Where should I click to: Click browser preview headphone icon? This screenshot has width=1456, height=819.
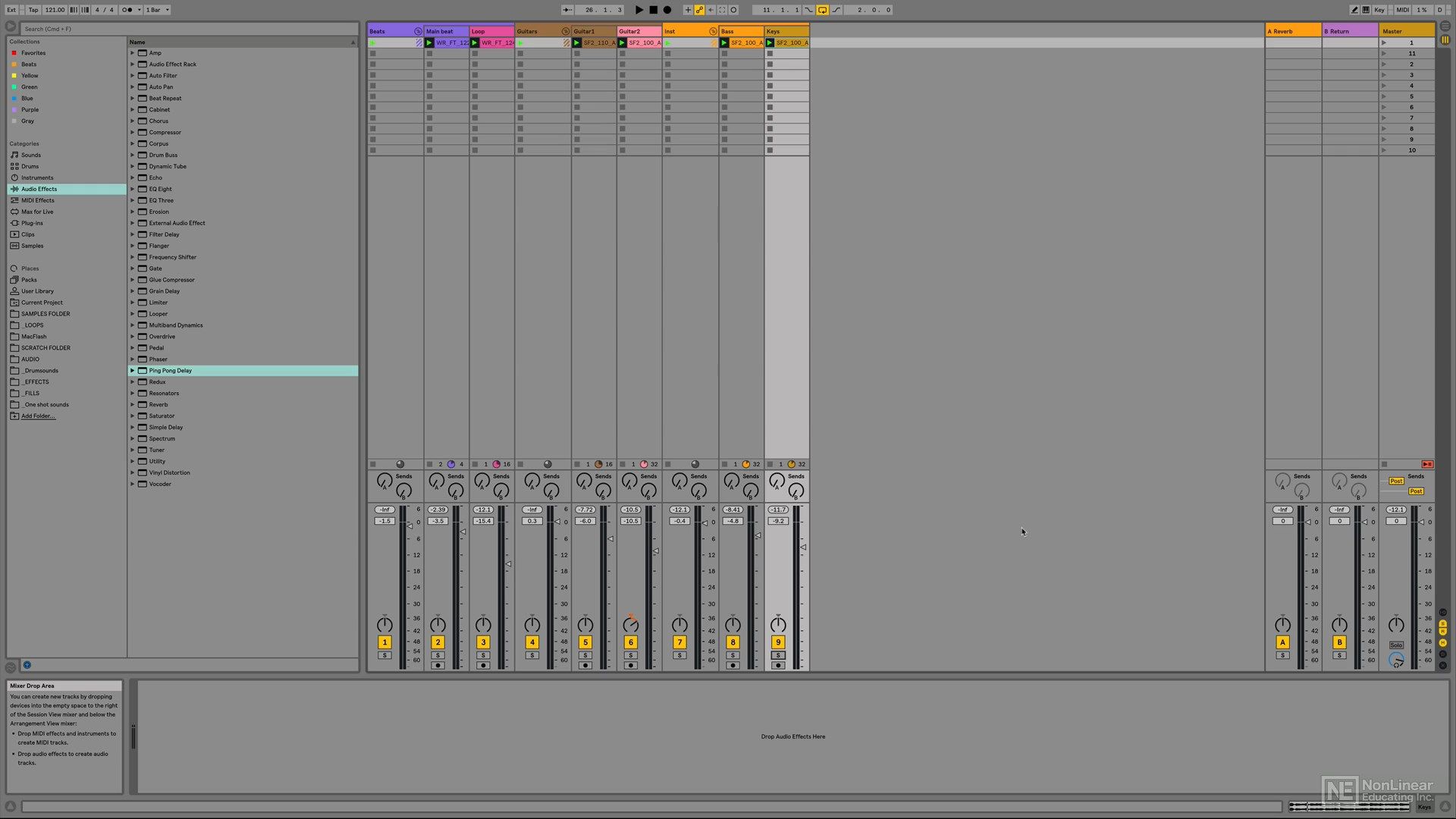point(27,665)
